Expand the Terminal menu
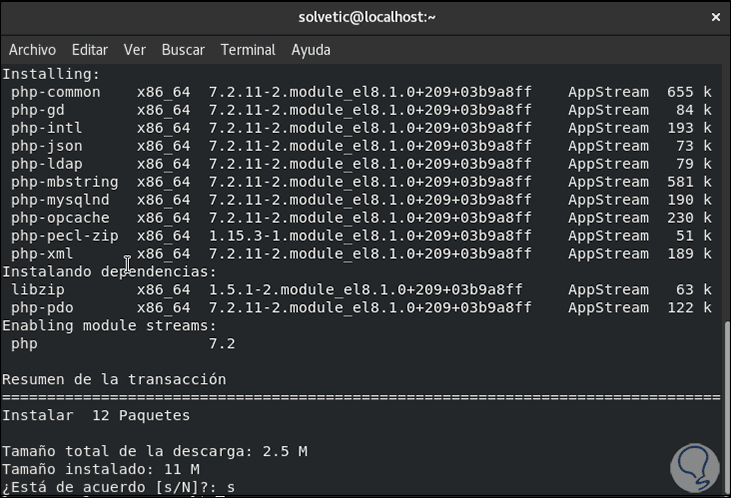731x498 pixels. [248, 50]
